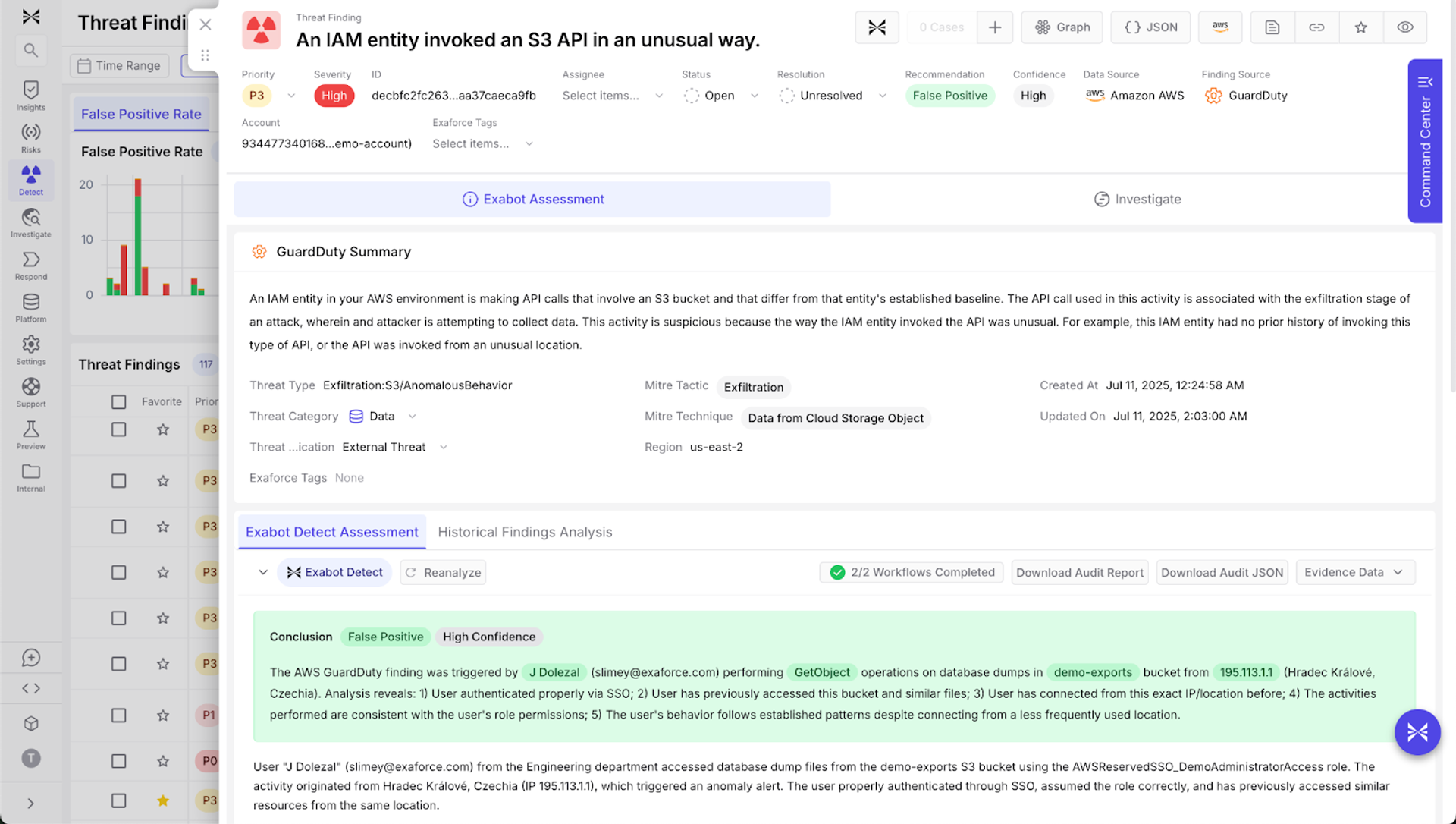Viewport: 1456px width, 824px height.
Task: Check the select-all checkbox in Threat Findings header
Action: (119, 402)
